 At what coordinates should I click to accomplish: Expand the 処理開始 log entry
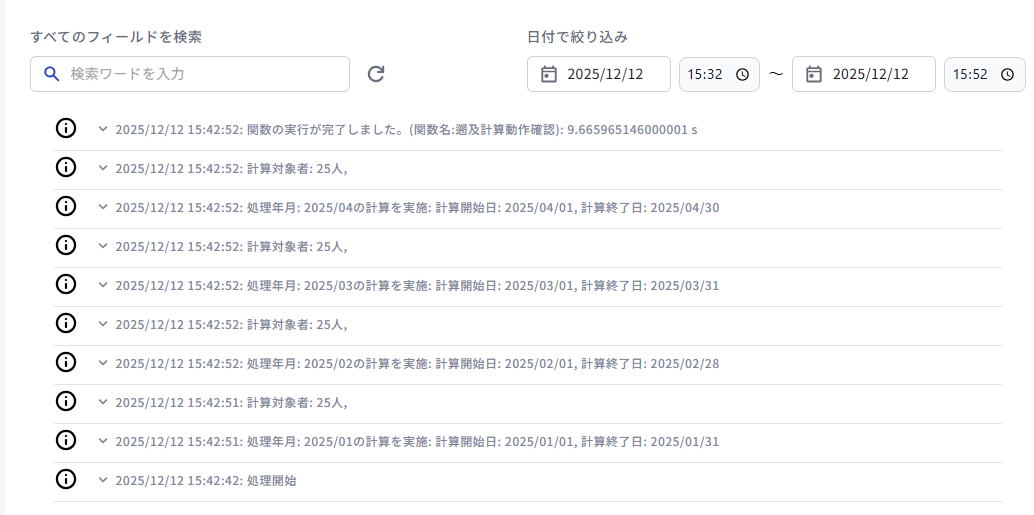102,480
